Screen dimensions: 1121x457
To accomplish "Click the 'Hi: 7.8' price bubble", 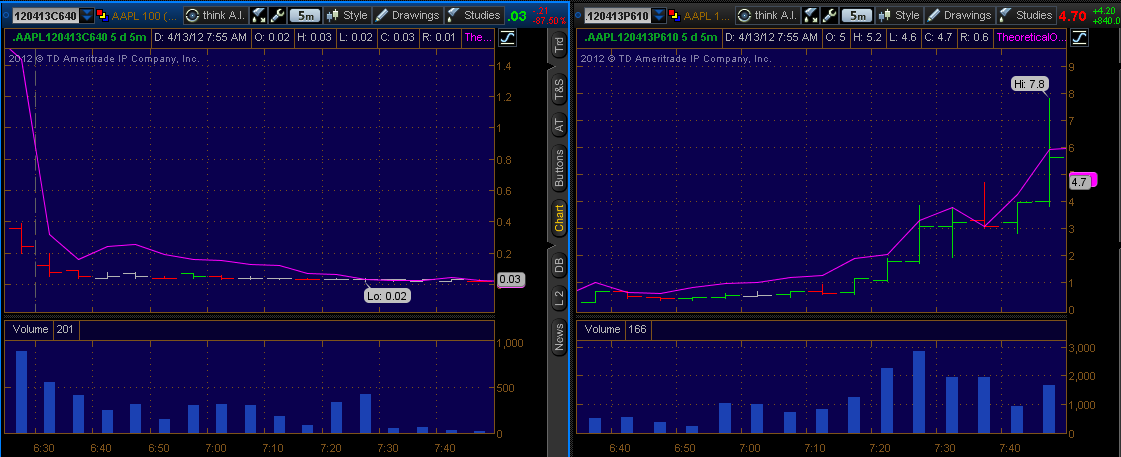I will pos(1029,84).
